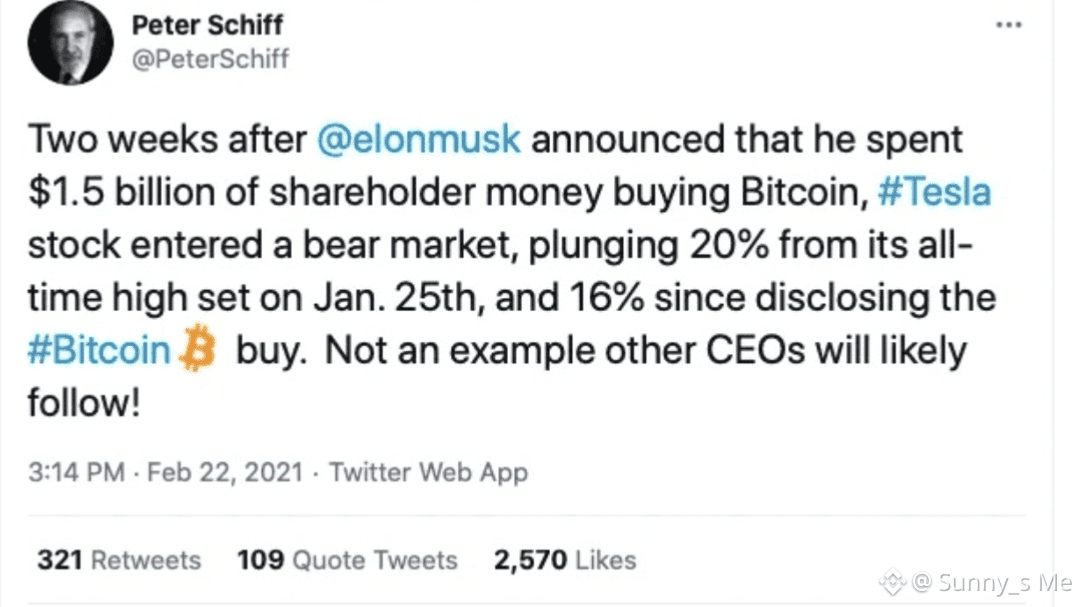This screenshot has height=607, width=1080.
Task: Open Peter Schiff's profile avatar photo
Action: point(70,43)
